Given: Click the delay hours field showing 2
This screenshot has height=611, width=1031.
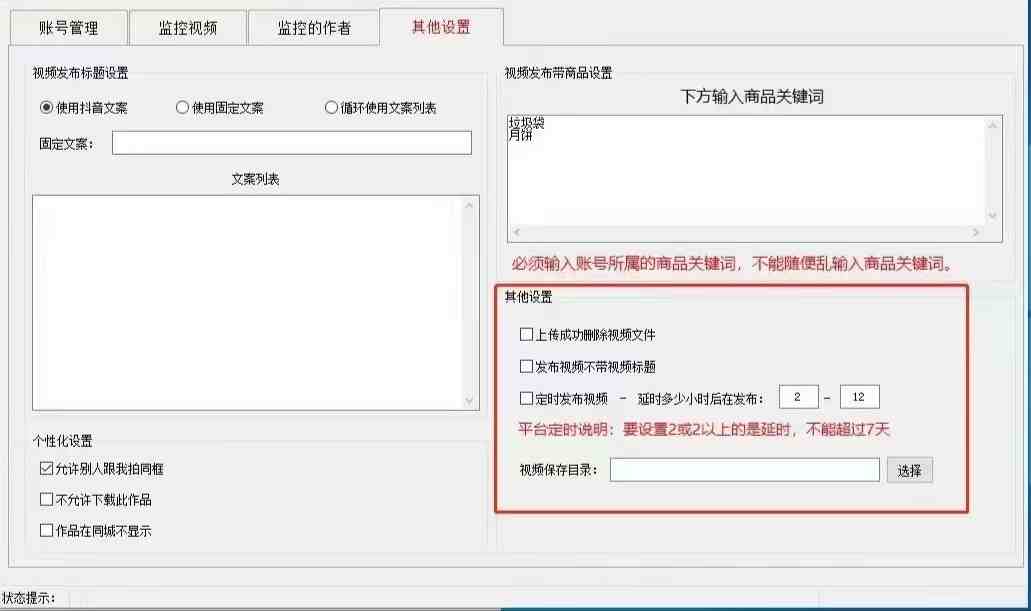Looking at the screenshot, I should [799, 396].
